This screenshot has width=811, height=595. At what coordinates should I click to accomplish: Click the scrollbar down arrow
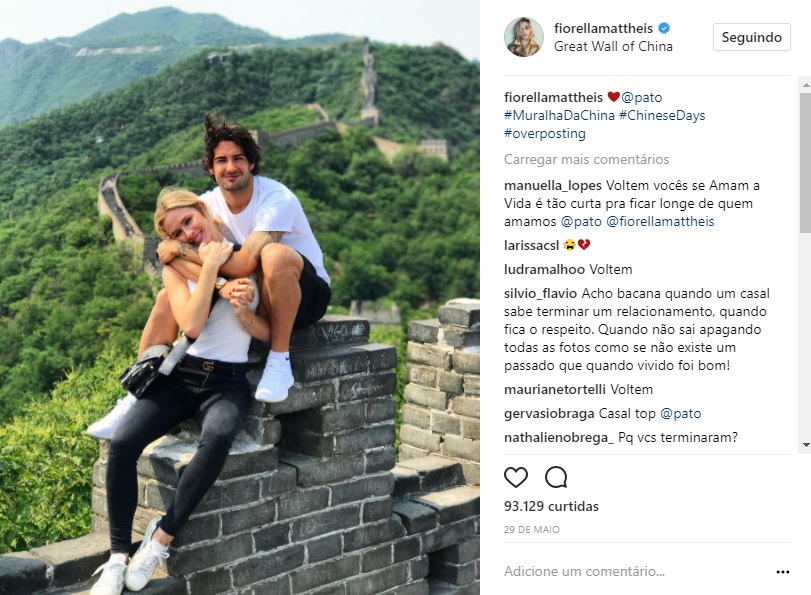pyautogui.click(x=806, y=444)
